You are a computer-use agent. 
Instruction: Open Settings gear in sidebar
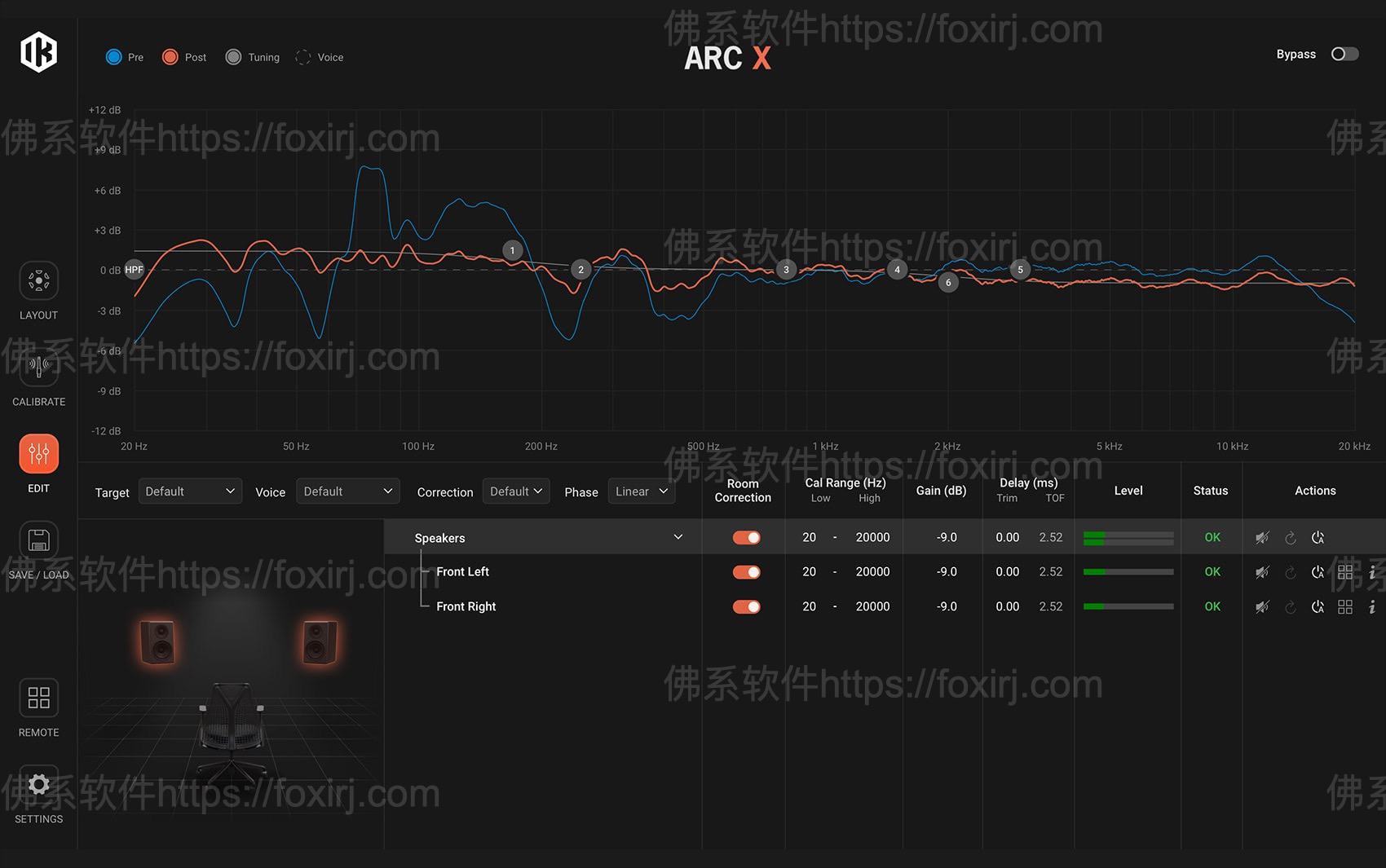point(38,785)
